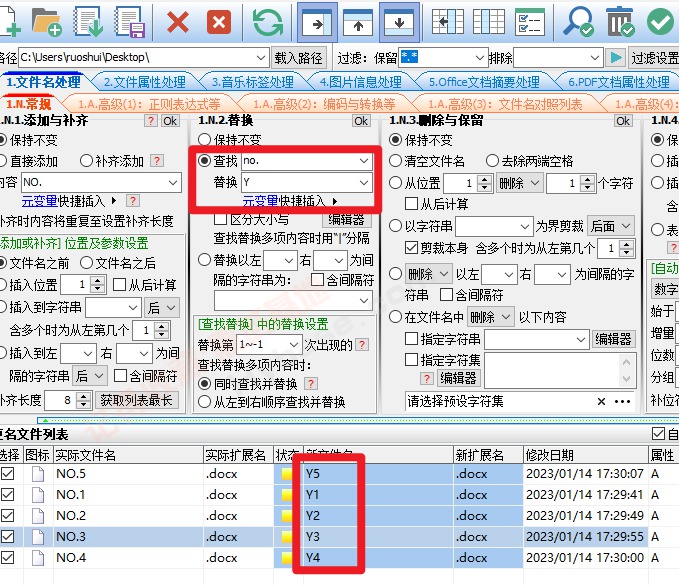The image size is (679, 585).
Task: Click Ok button in 1.N.2 替换 header
Action: (361, 121)
